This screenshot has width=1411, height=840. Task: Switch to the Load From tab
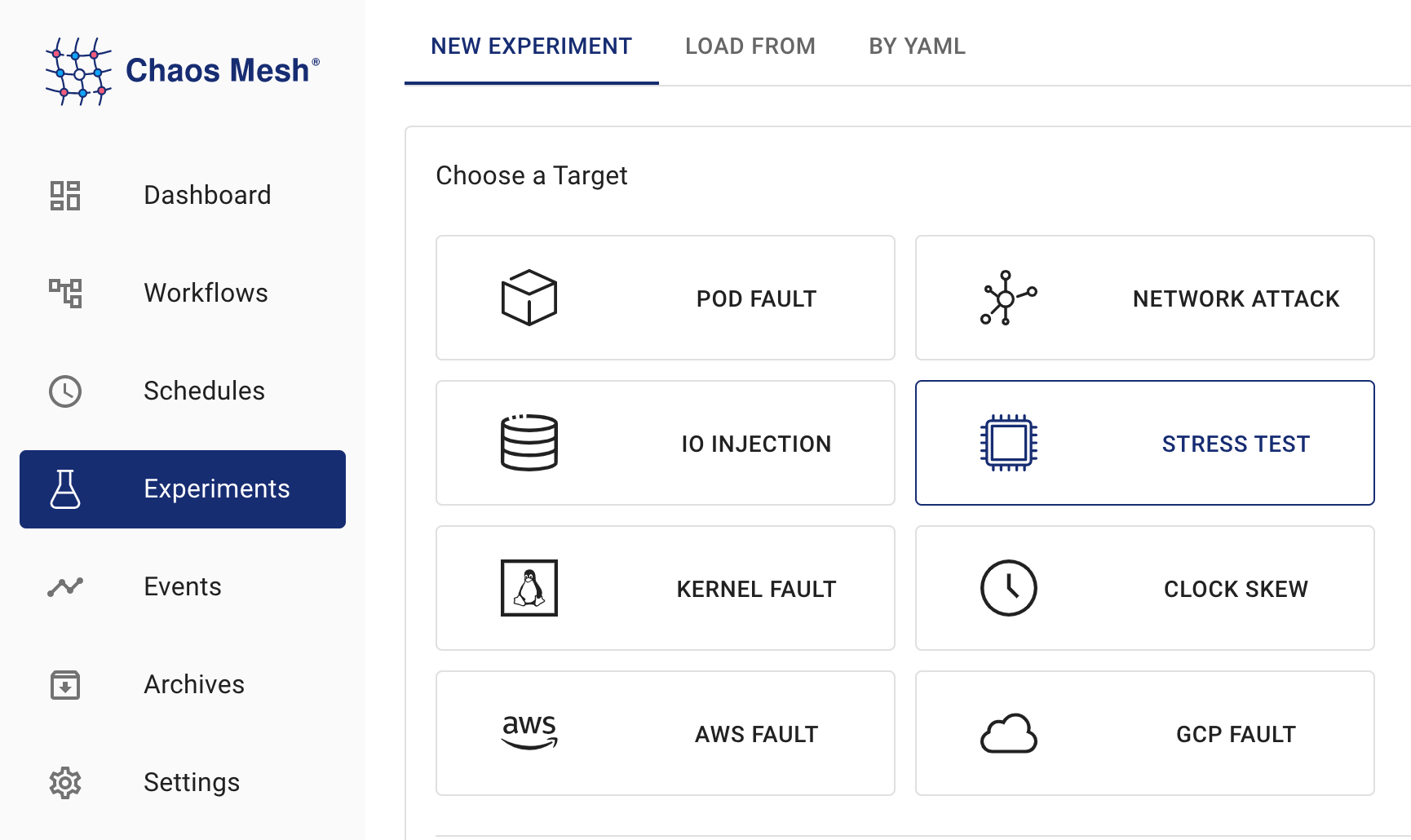[x=750, y=46]
